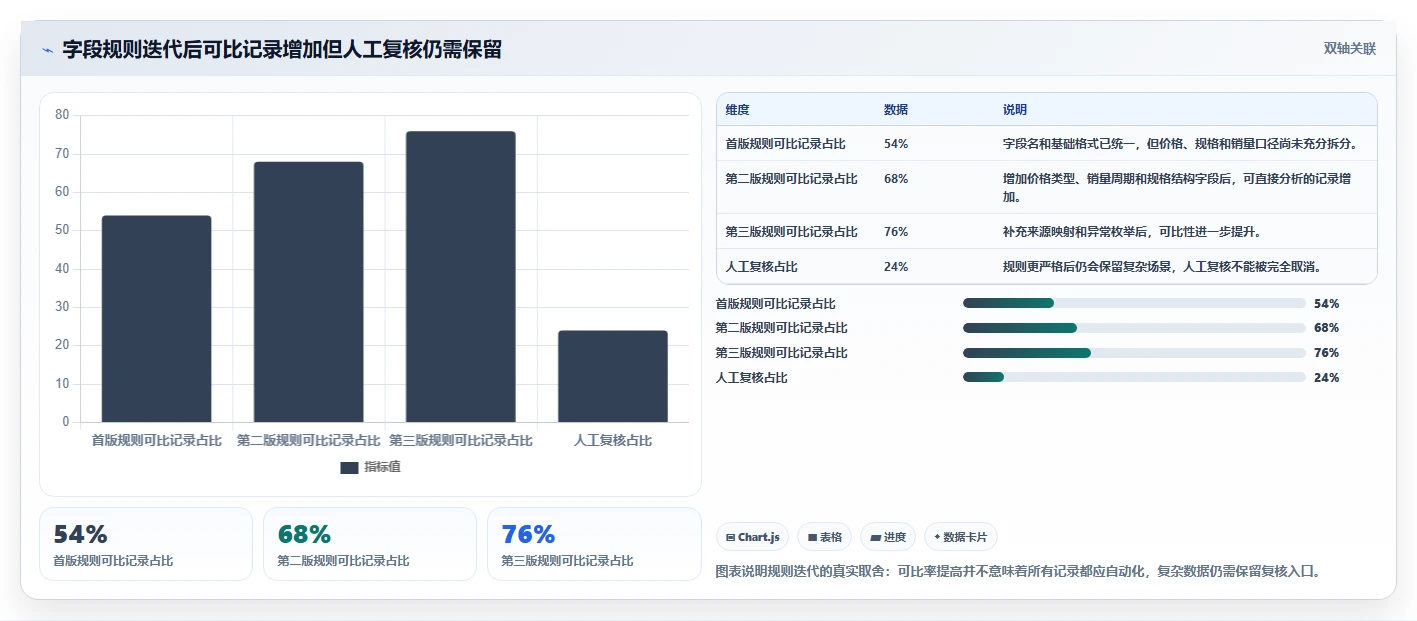This screenshot has height=621, width=1417.
Task: Click description about 补充来源映射和异常枚举
Action: click(x=1132, y=232)
